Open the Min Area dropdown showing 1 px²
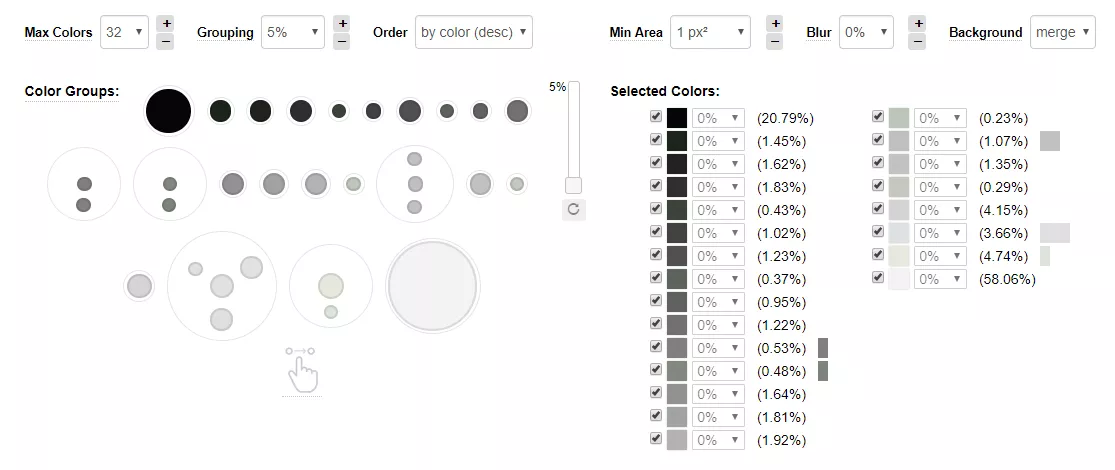Screen dimensions: 1115x470 tap(710, 32)
